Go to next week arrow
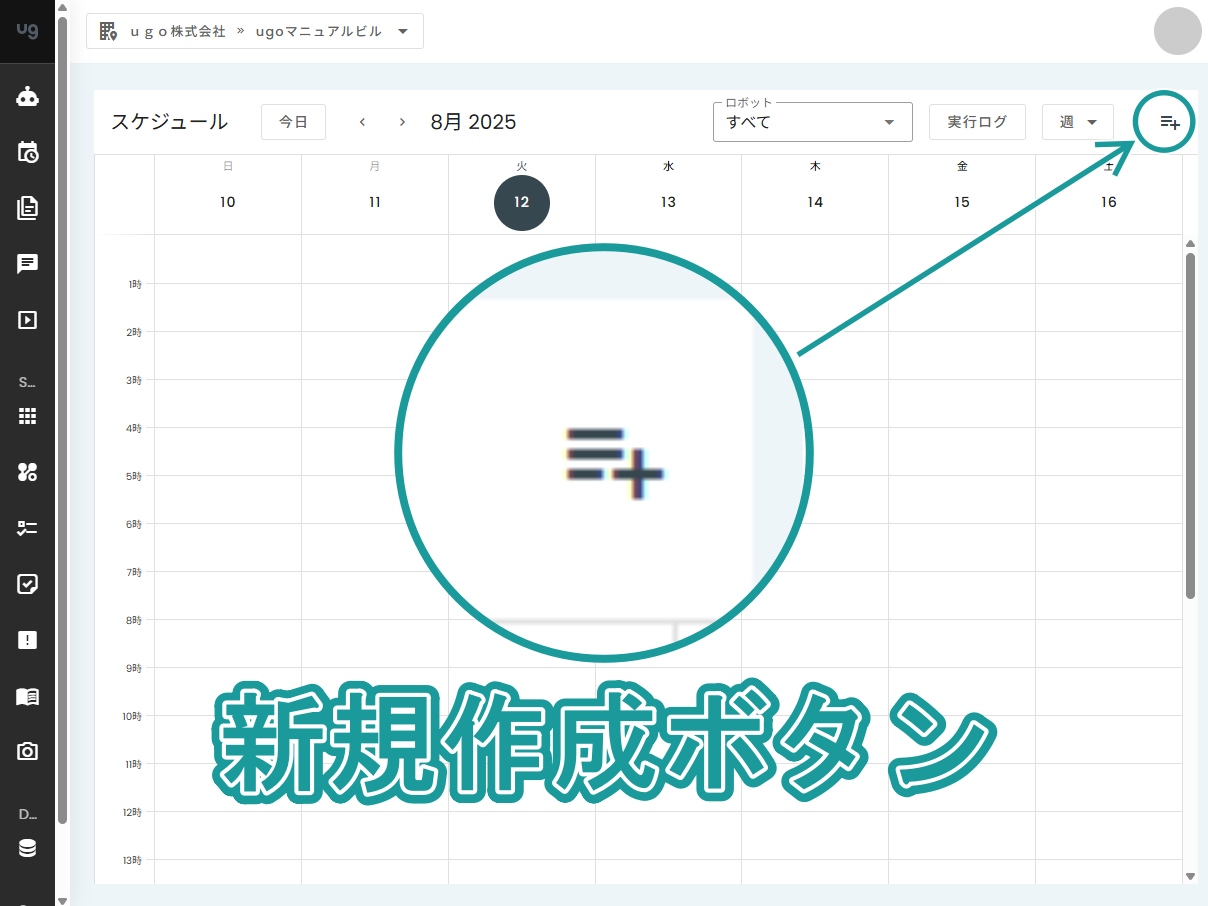 [402, 122]
